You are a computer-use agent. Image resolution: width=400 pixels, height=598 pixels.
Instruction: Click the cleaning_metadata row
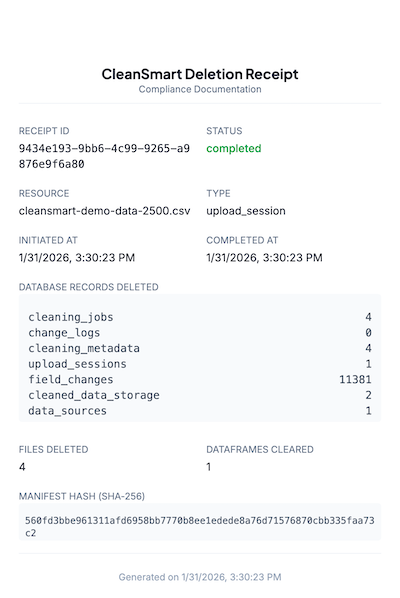coord(200,348)
